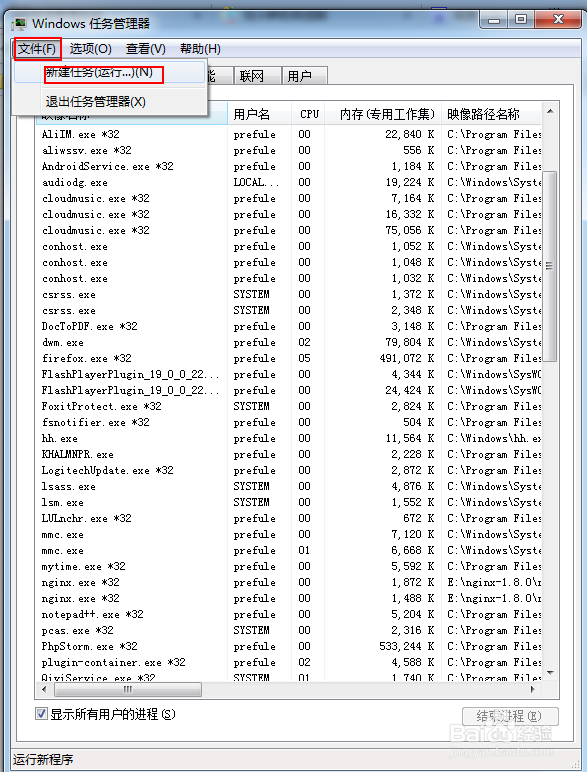The image size is (587, 772).
Task: Open the 帮助(H) menu
Action: point(200,49)
